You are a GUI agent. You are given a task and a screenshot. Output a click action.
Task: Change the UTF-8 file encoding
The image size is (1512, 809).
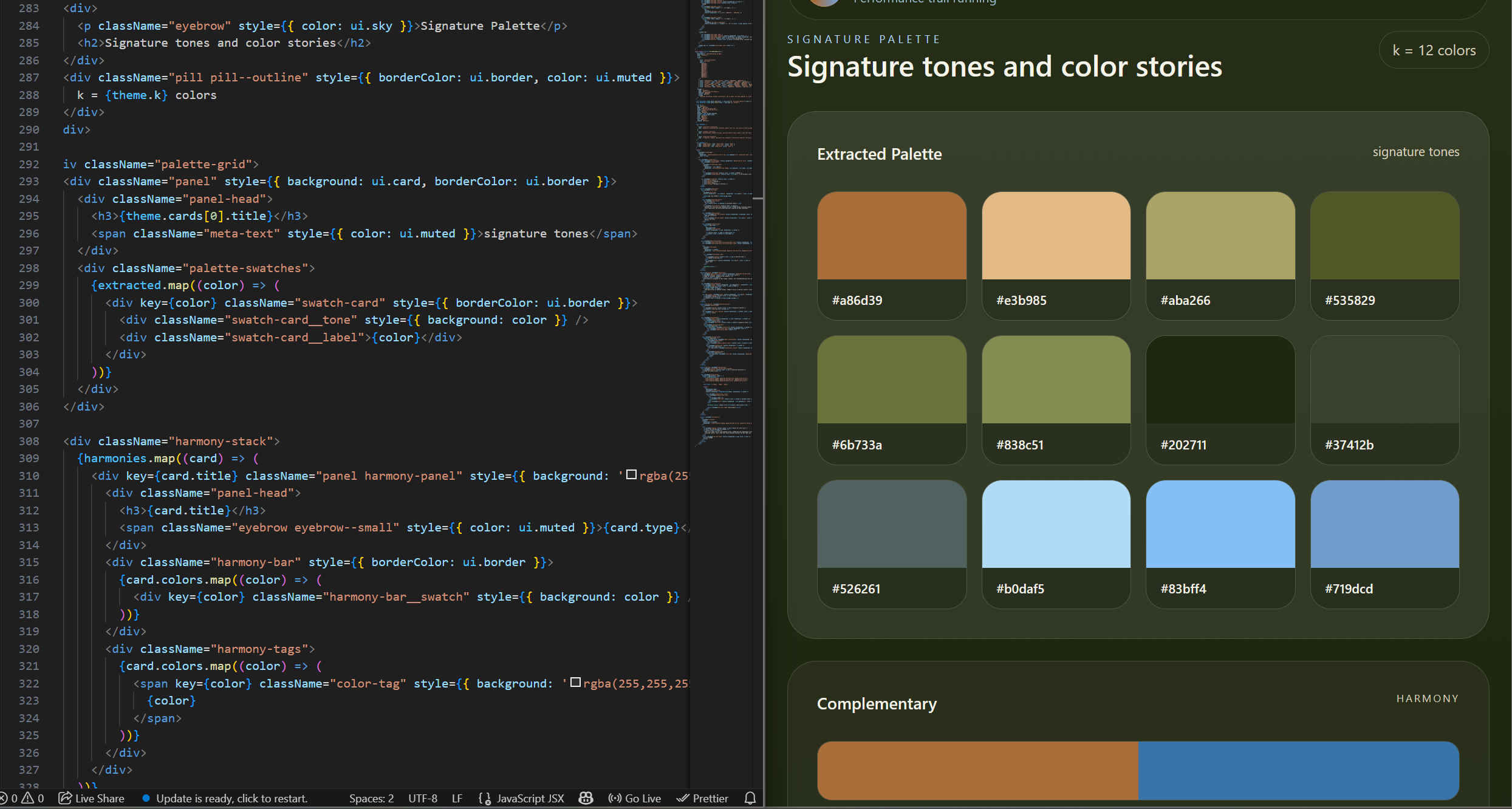(423, 798)
